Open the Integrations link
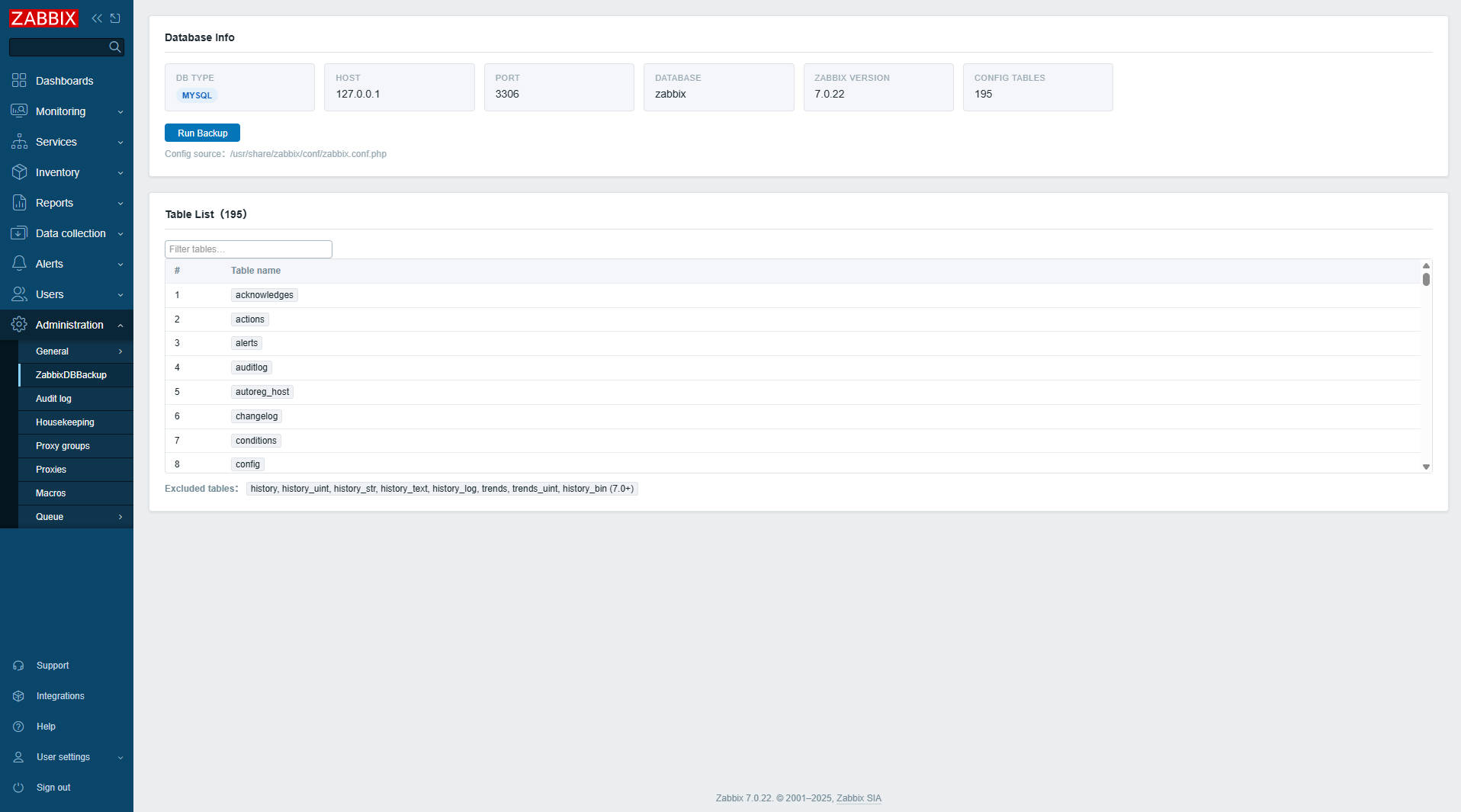This screenshot has height=812, width=1461. tap(60, 696)
